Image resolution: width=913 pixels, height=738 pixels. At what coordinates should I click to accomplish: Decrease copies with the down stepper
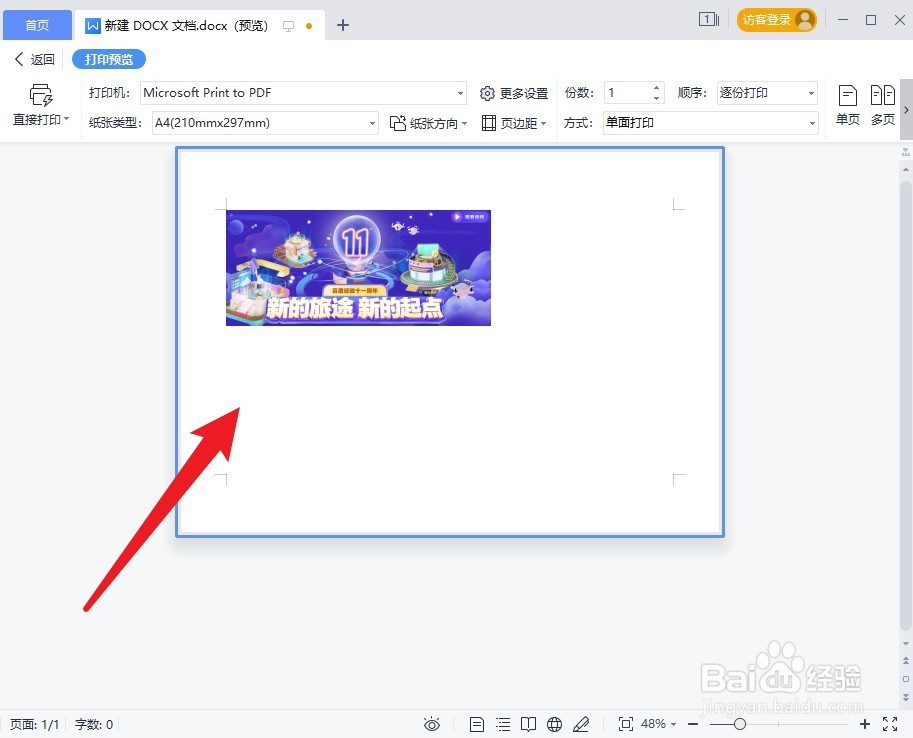pos(656,98)
